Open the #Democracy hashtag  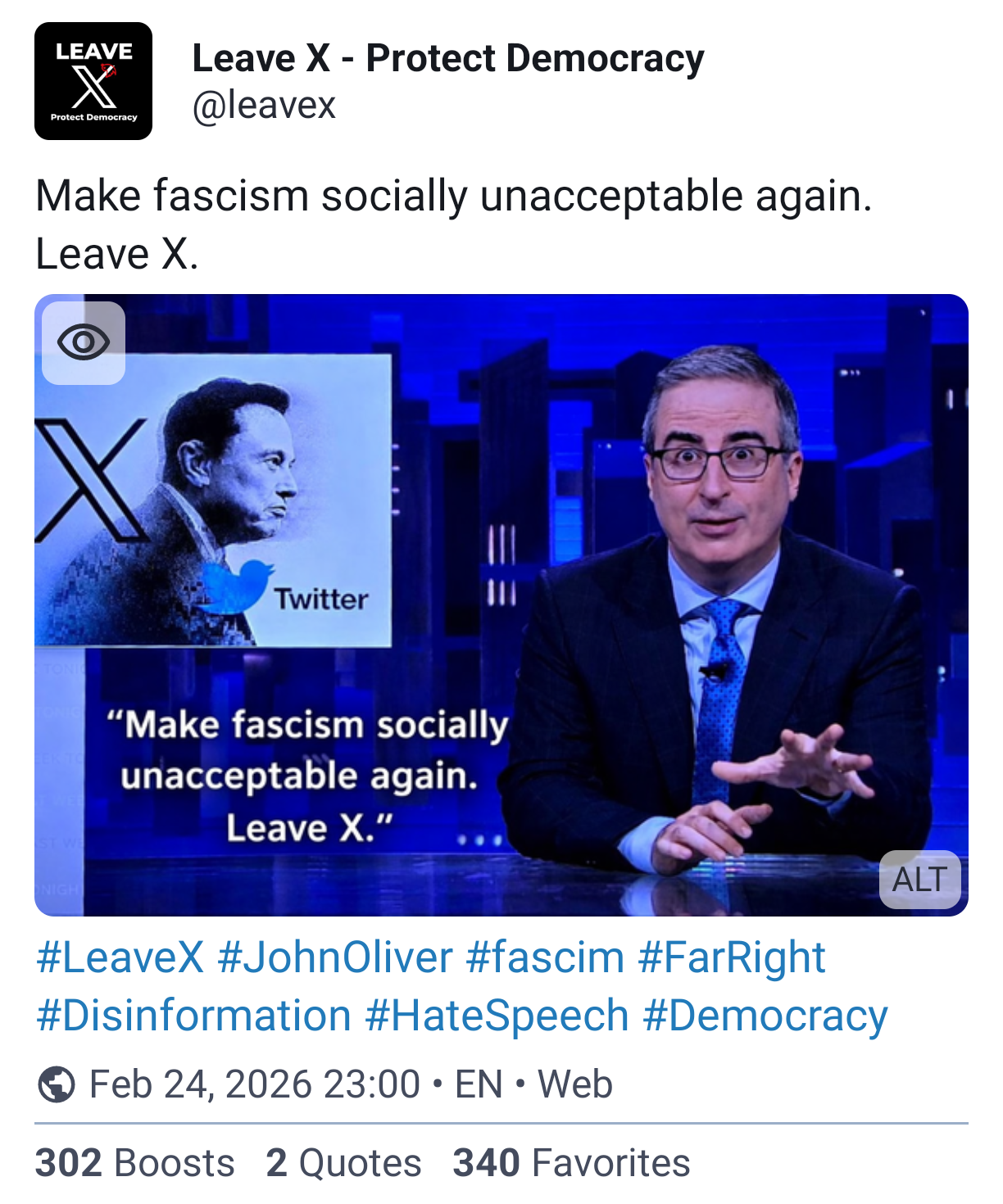(765, 1016)
